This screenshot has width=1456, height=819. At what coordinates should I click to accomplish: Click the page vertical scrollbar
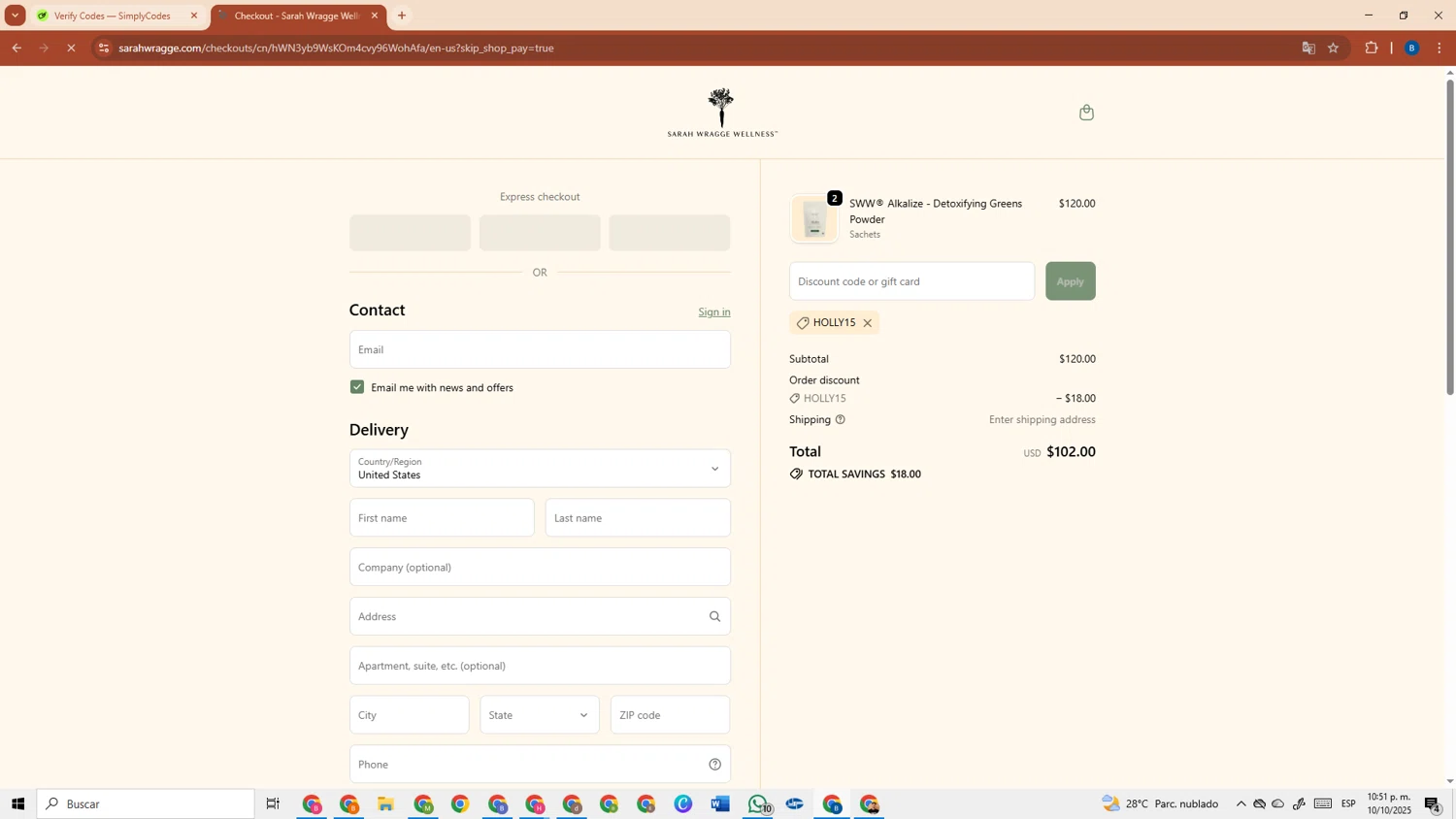coord(1450,238)
